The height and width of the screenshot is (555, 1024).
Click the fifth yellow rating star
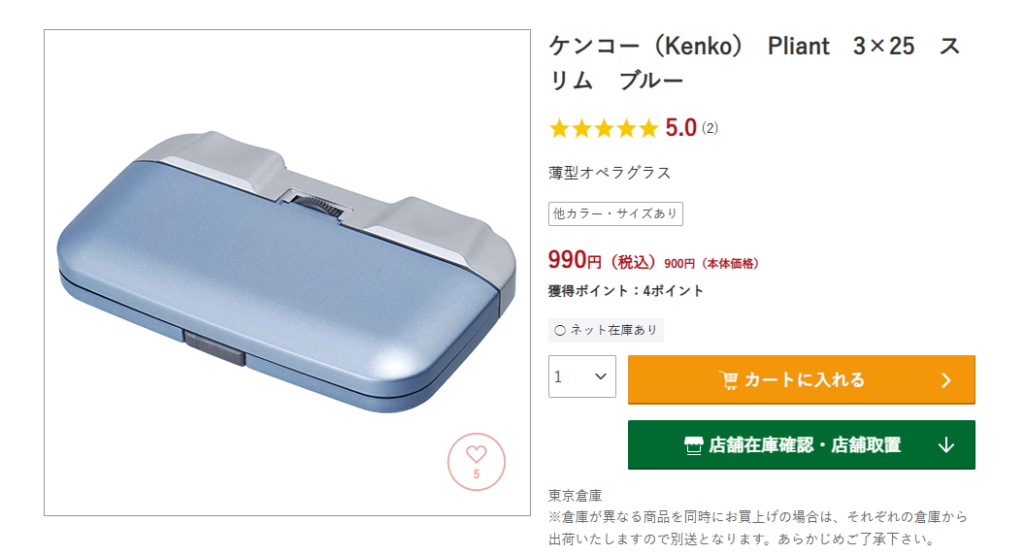point(648,128)
